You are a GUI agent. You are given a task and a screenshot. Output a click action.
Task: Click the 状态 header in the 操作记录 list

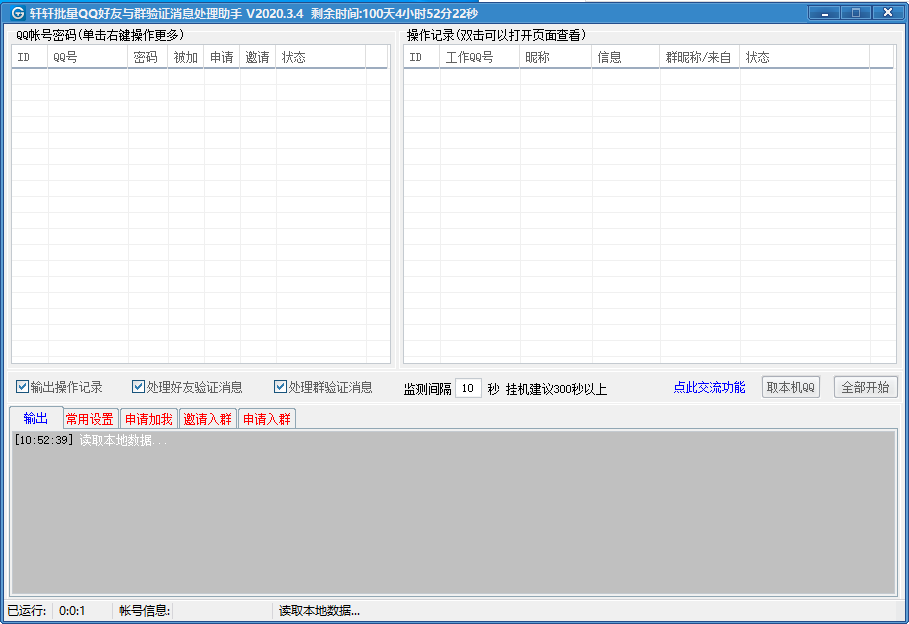coord(805,57)
